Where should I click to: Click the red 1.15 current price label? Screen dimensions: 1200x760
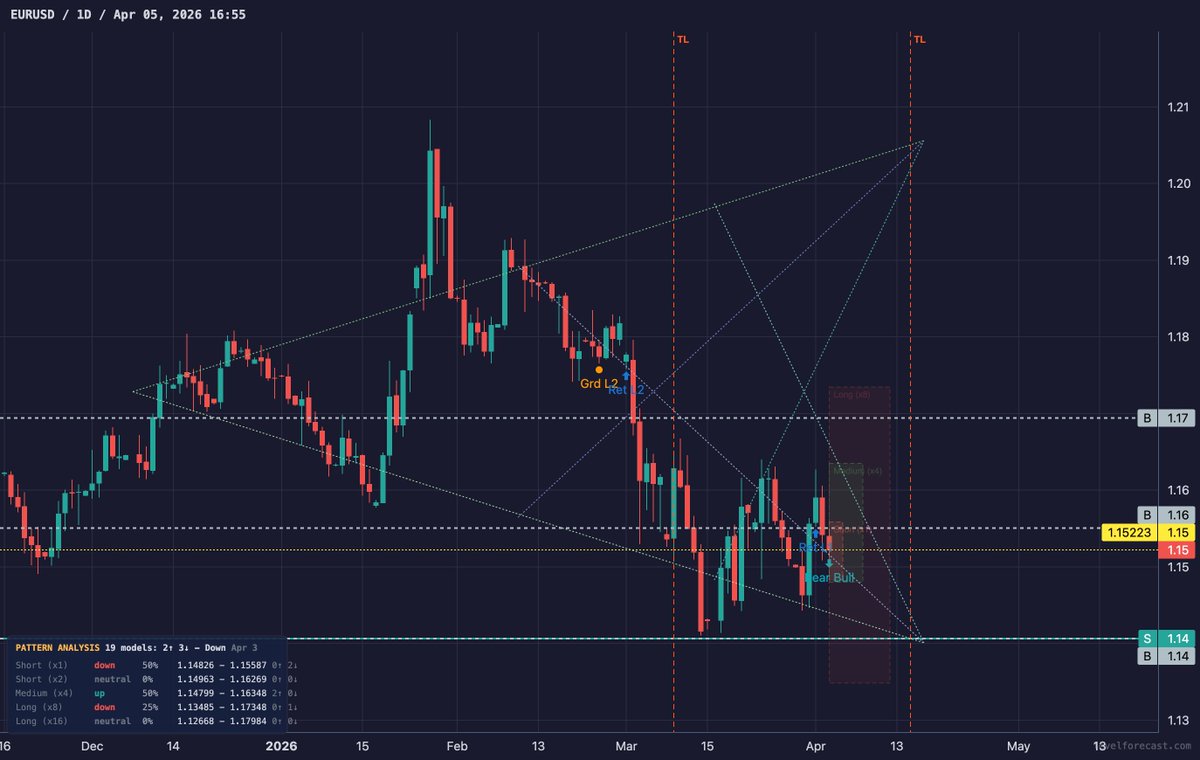[1177, 550]
